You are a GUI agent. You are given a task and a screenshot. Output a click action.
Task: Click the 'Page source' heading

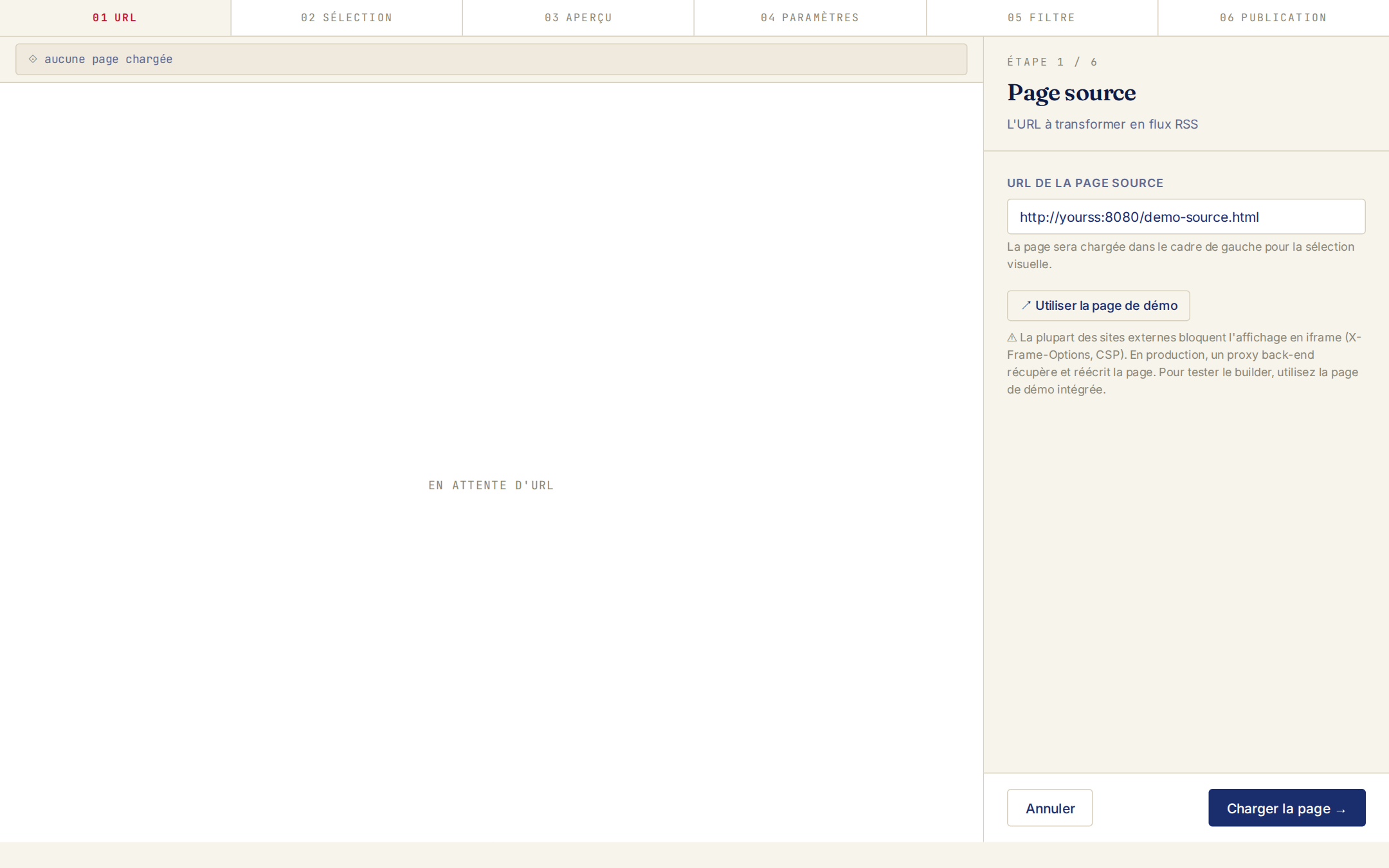[1071, 93]
